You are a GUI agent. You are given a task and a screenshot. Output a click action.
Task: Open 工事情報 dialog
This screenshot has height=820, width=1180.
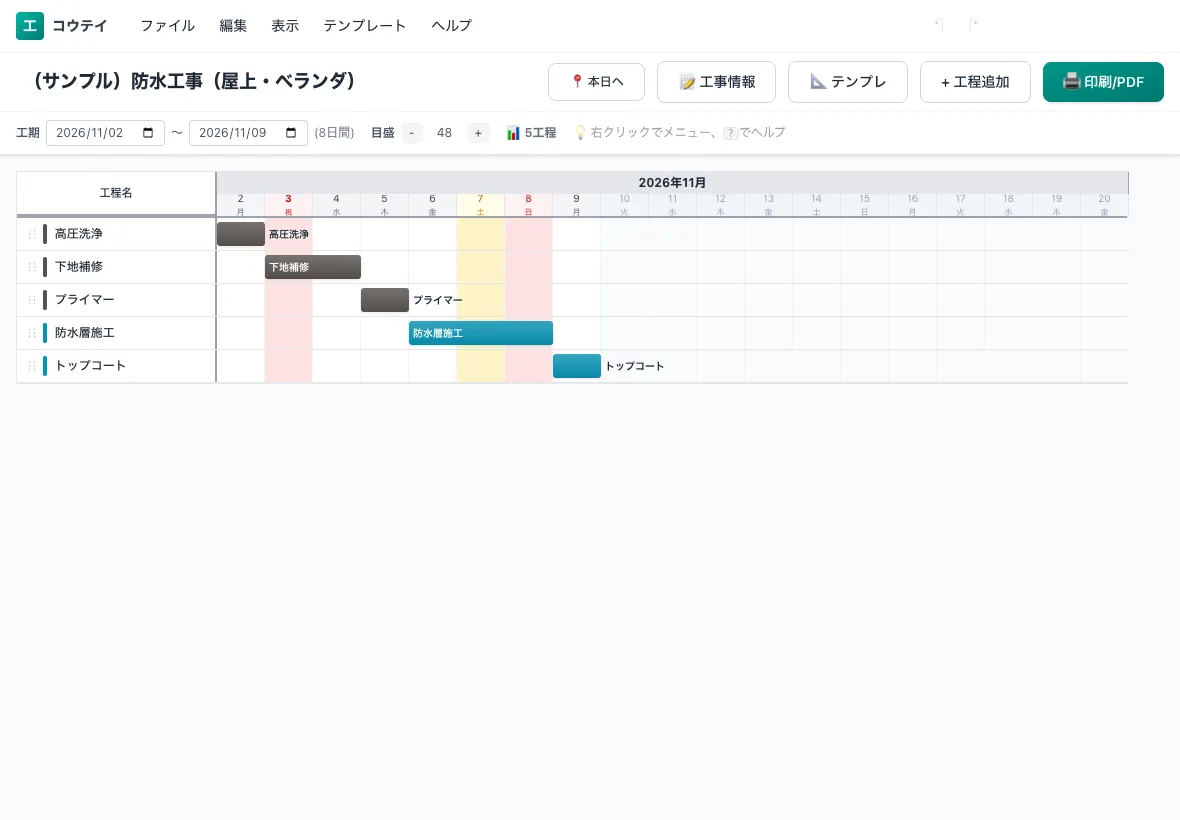[716, 82]
